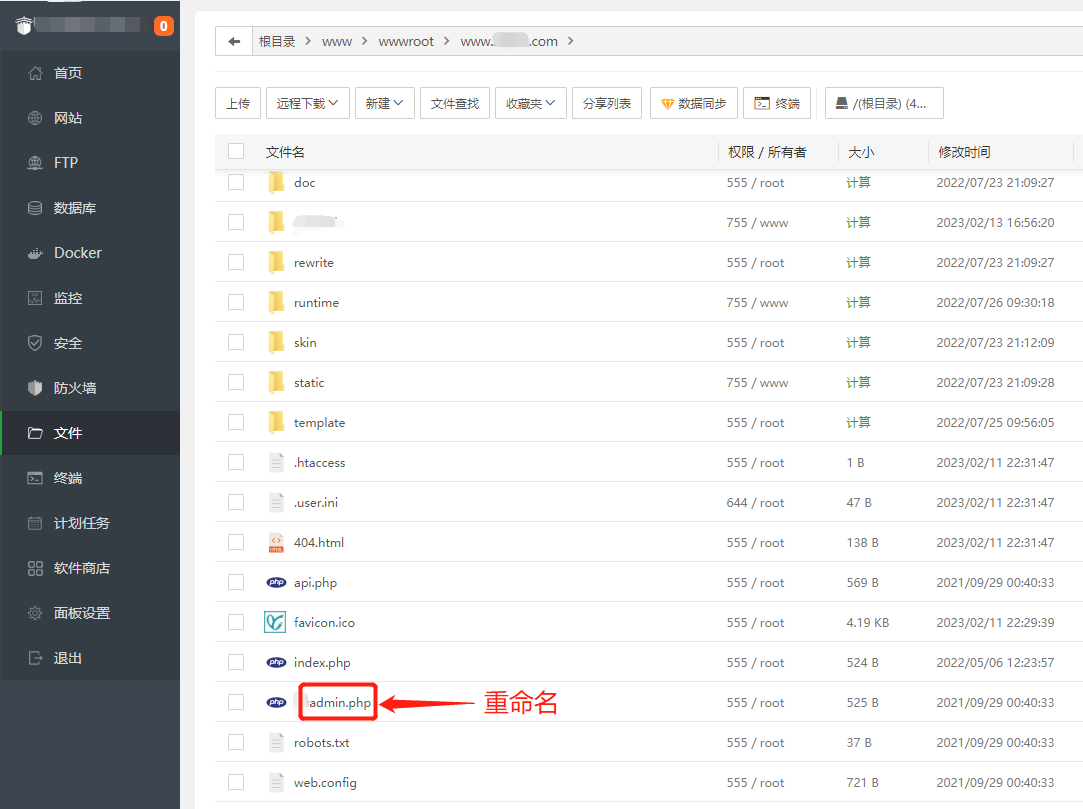Click chevron after wwwroot in path
The image size is (1083, 809).
pos(447,41)
